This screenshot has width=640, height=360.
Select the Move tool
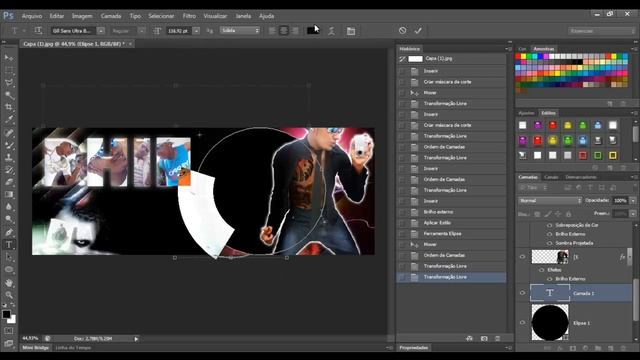(x=9, y=58)
